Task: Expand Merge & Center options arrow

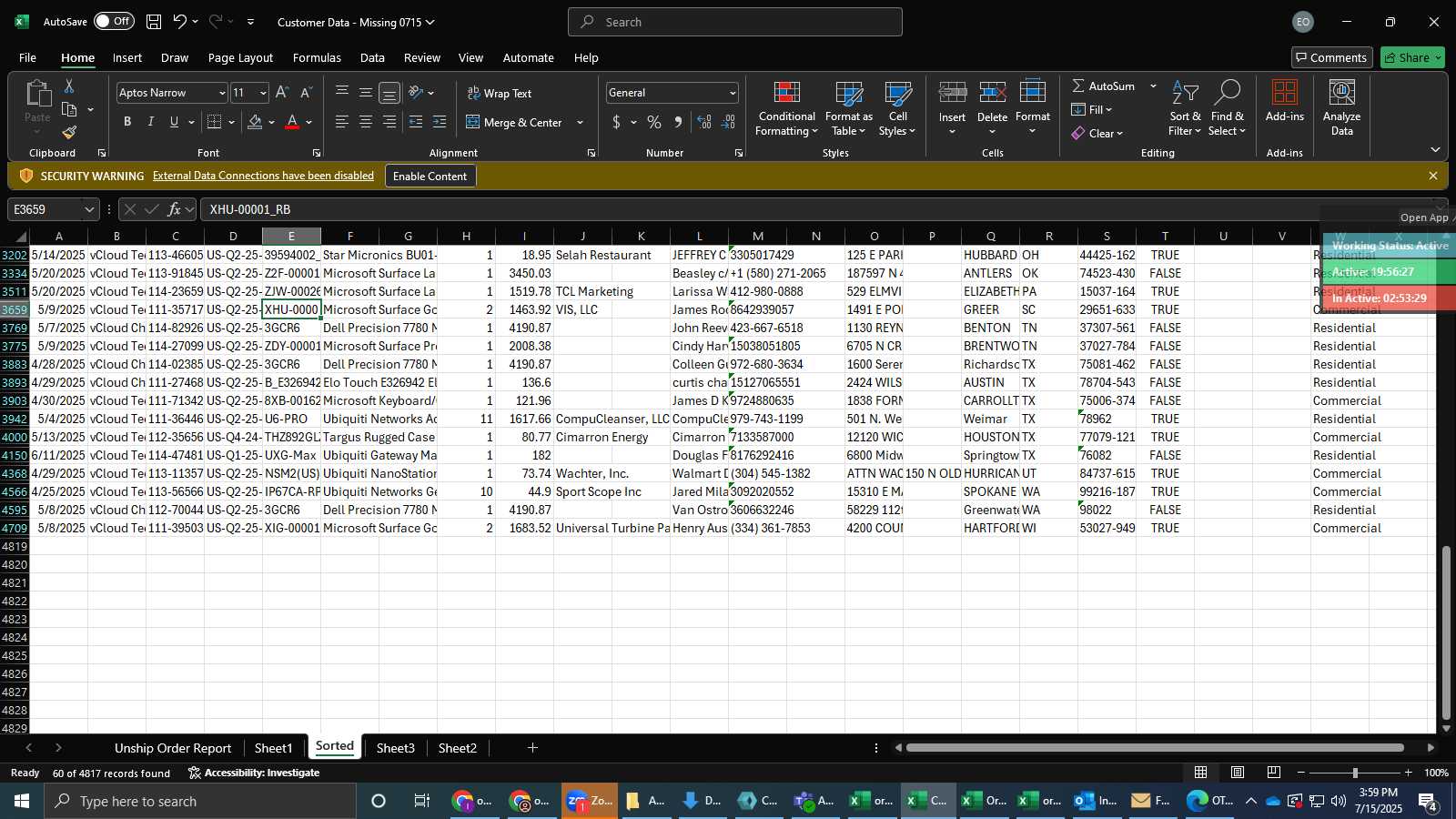Action: 580,122
